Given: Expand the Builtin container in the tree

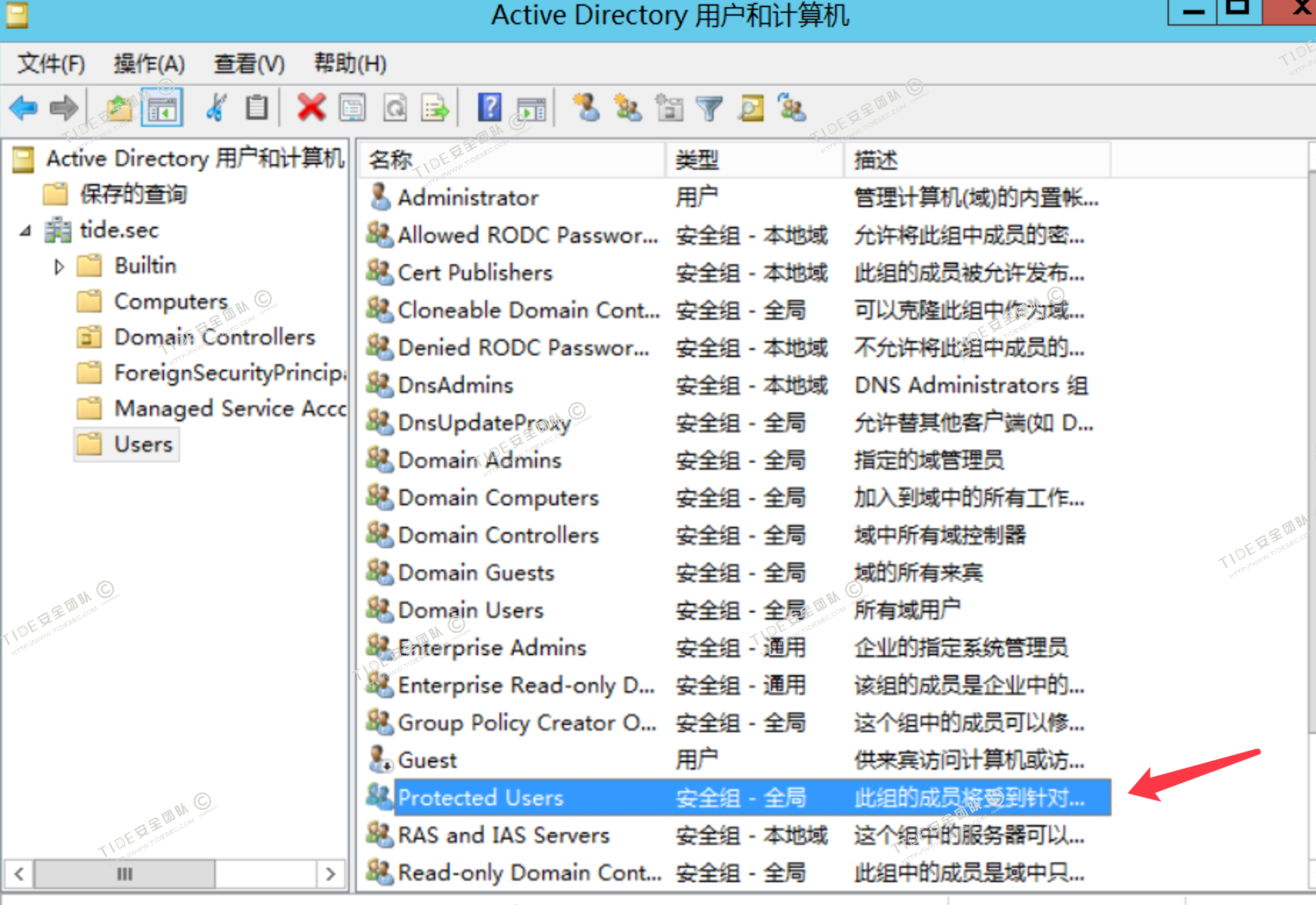Looking at the screenshot, I should point(59,266).
